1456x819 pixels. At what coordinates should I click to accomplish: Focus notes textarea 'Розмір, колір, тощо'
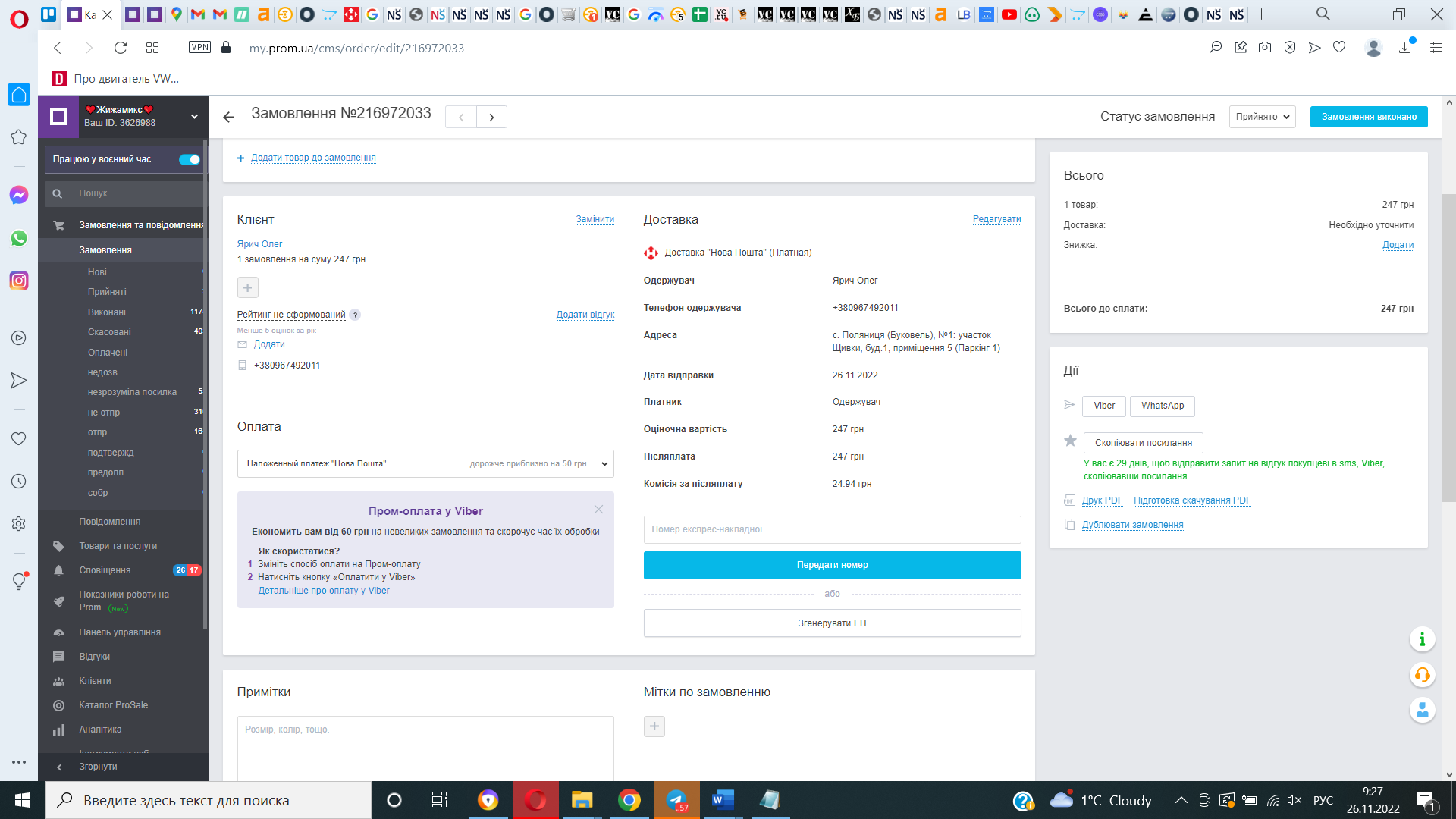point(425,748)
